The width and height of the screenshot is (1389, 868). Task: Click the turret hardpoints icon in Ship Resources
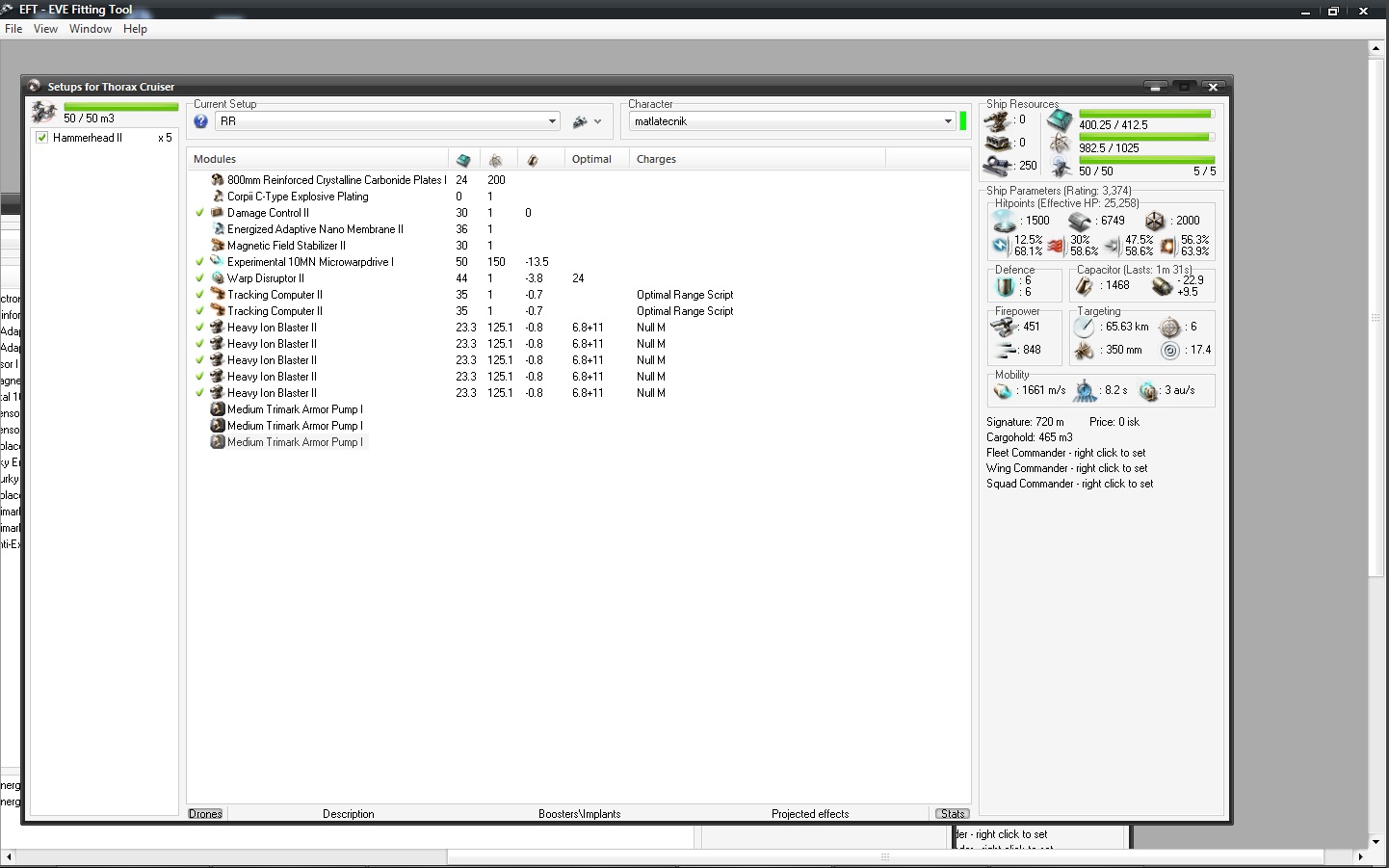click(x=997, y=120)
